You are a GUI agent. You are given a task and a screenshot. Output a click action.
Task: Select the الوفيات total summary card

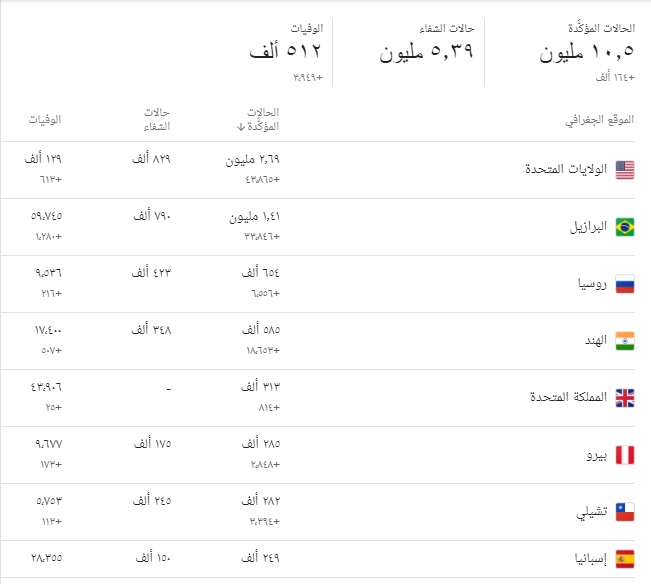(x=286, y=52)
